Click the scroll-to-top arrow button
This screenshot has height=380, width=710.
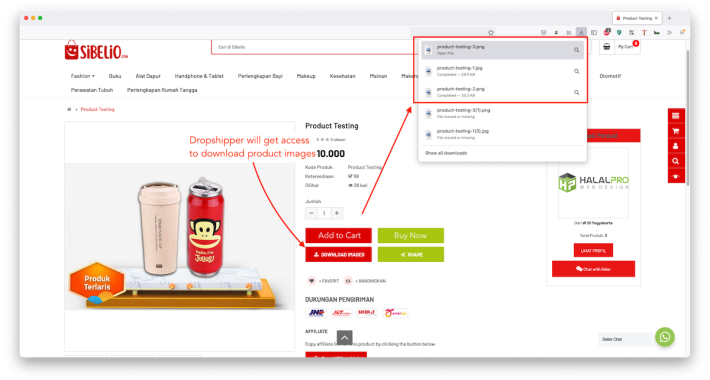pos(345,337)
